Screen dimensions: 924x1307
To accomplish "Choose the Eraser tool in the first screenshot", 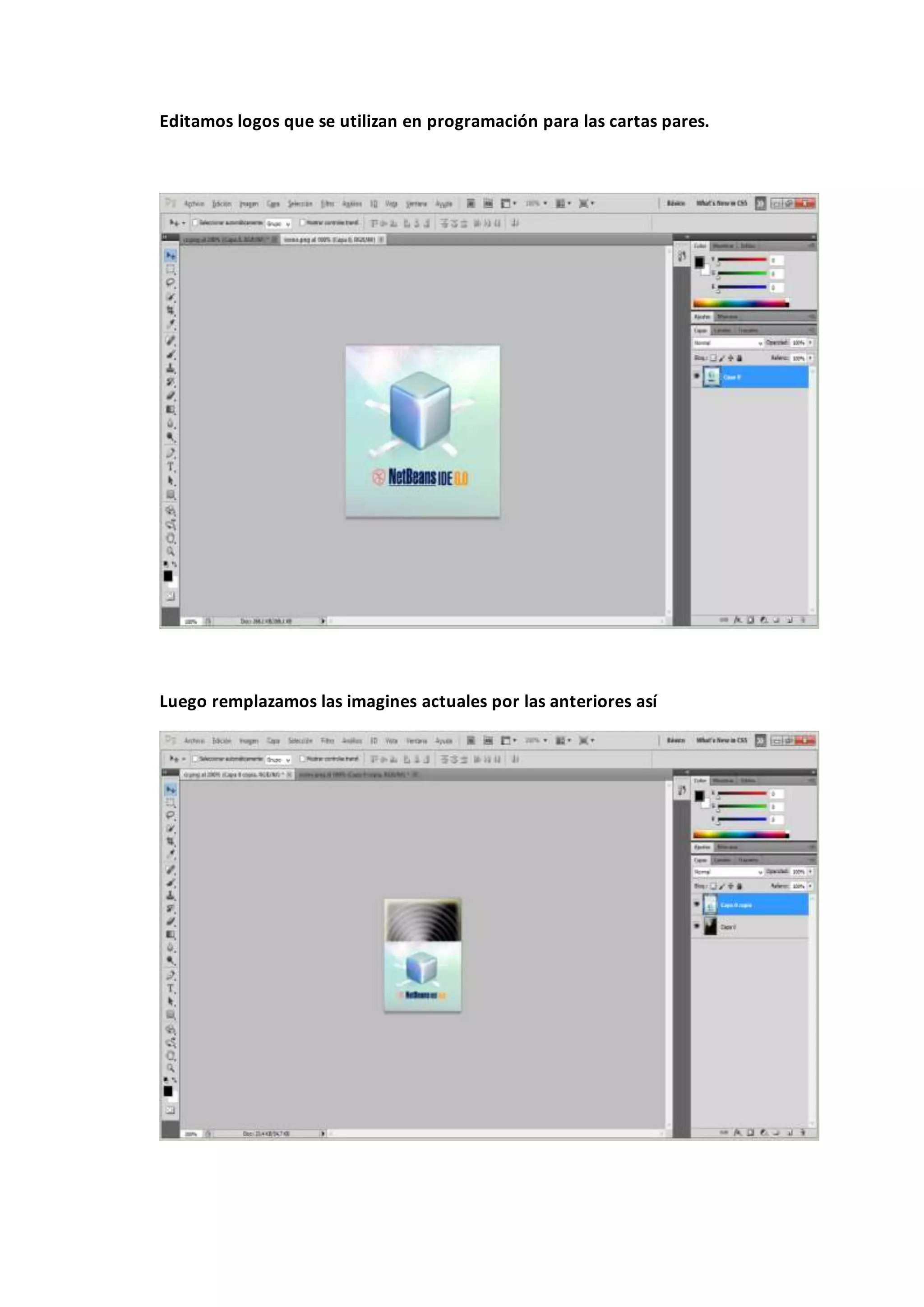I will point(170,395).
